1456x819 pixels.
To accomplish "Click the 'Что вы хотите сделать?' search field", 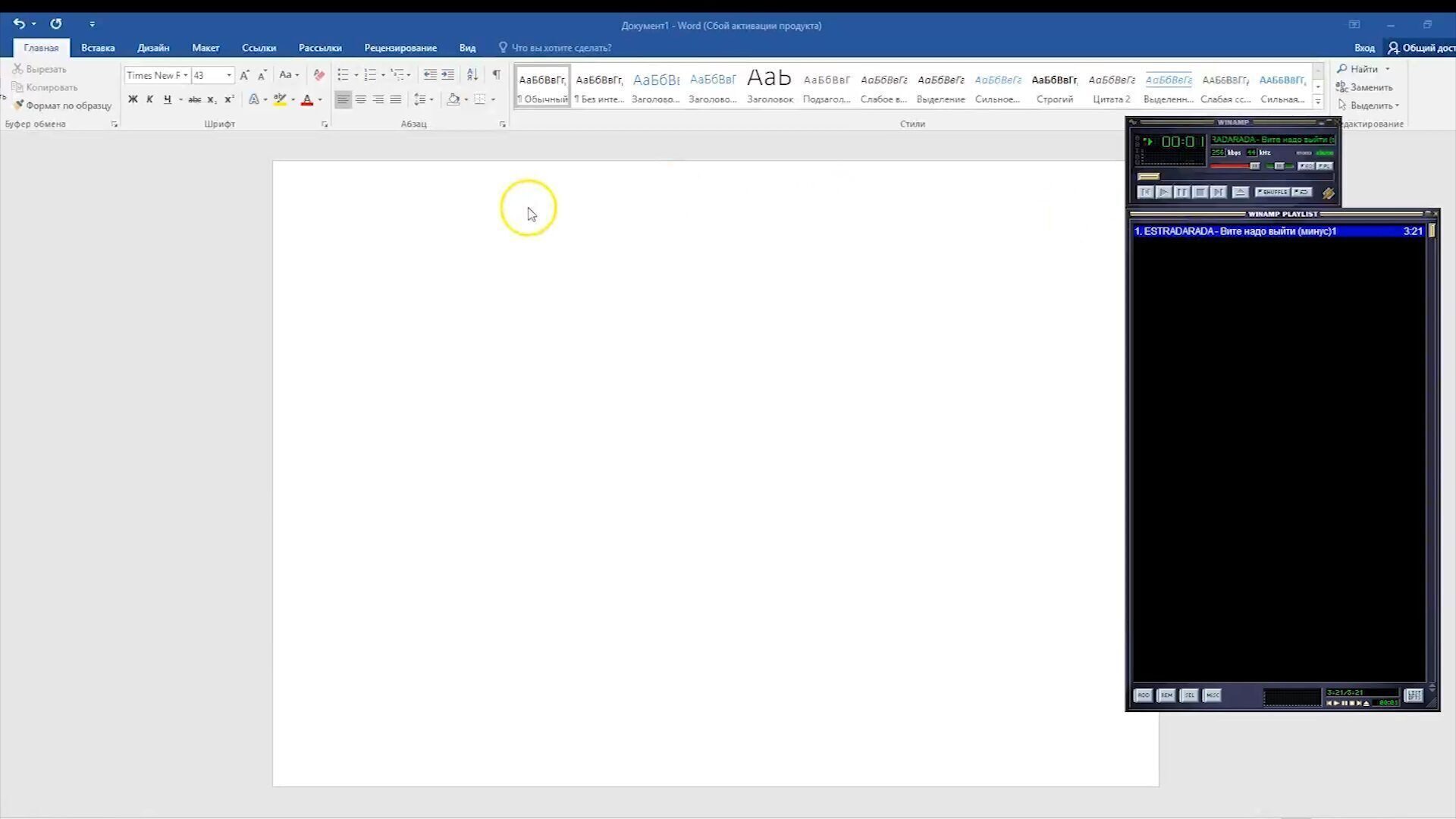I will coord(561,48).
